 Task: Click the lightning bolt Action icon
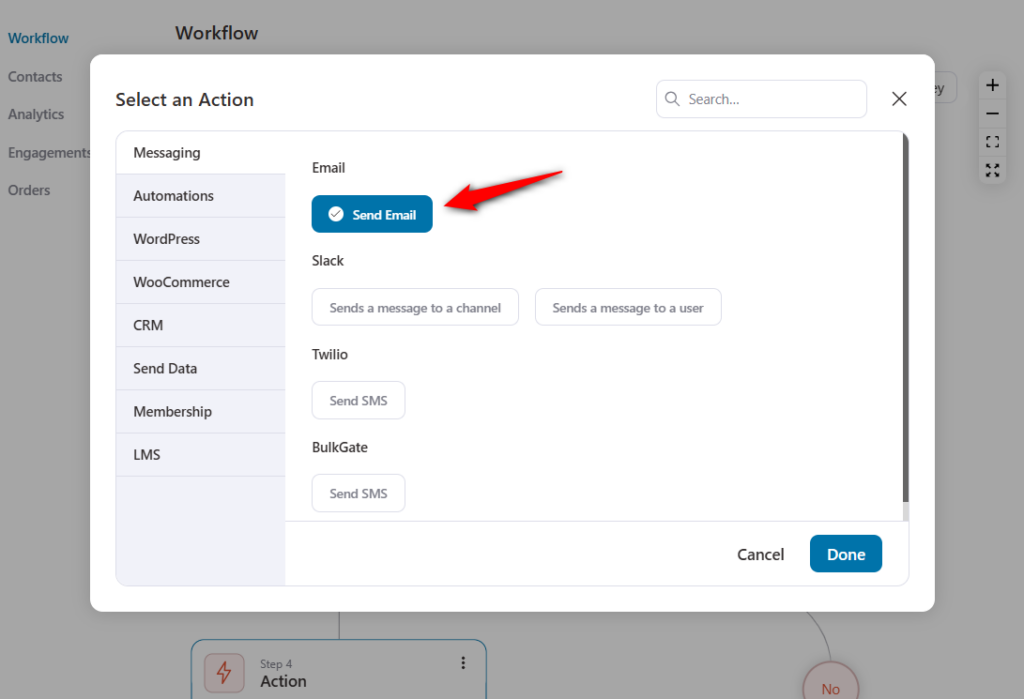tap(224, 673)
